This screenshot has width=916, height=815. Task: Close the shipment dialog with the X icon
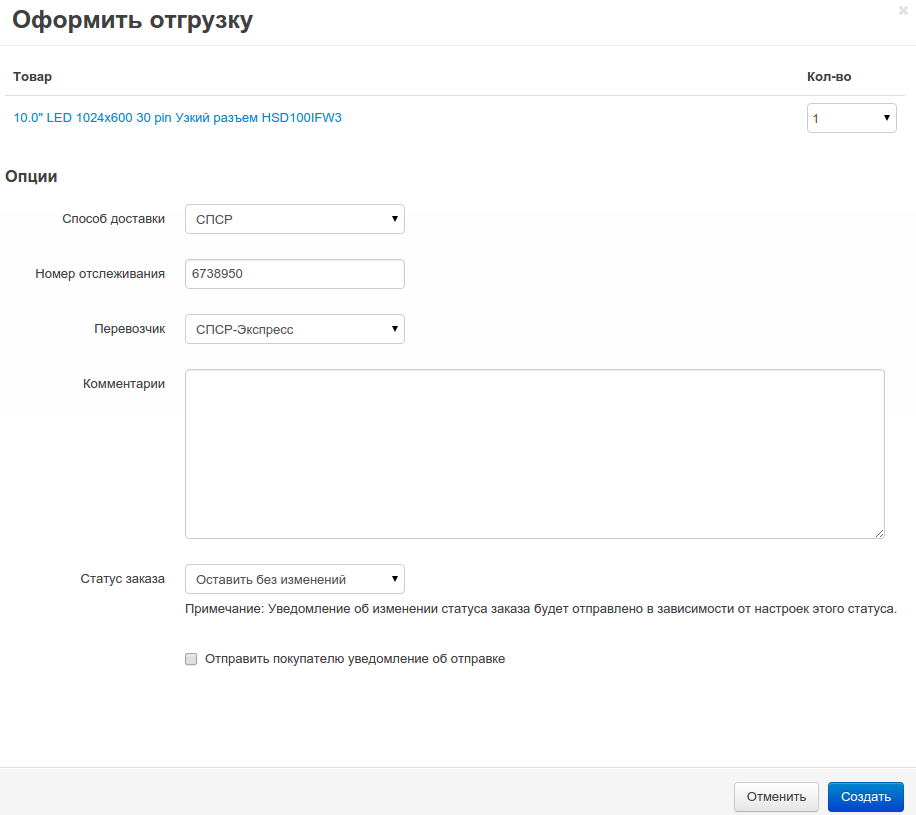(903, 9)
